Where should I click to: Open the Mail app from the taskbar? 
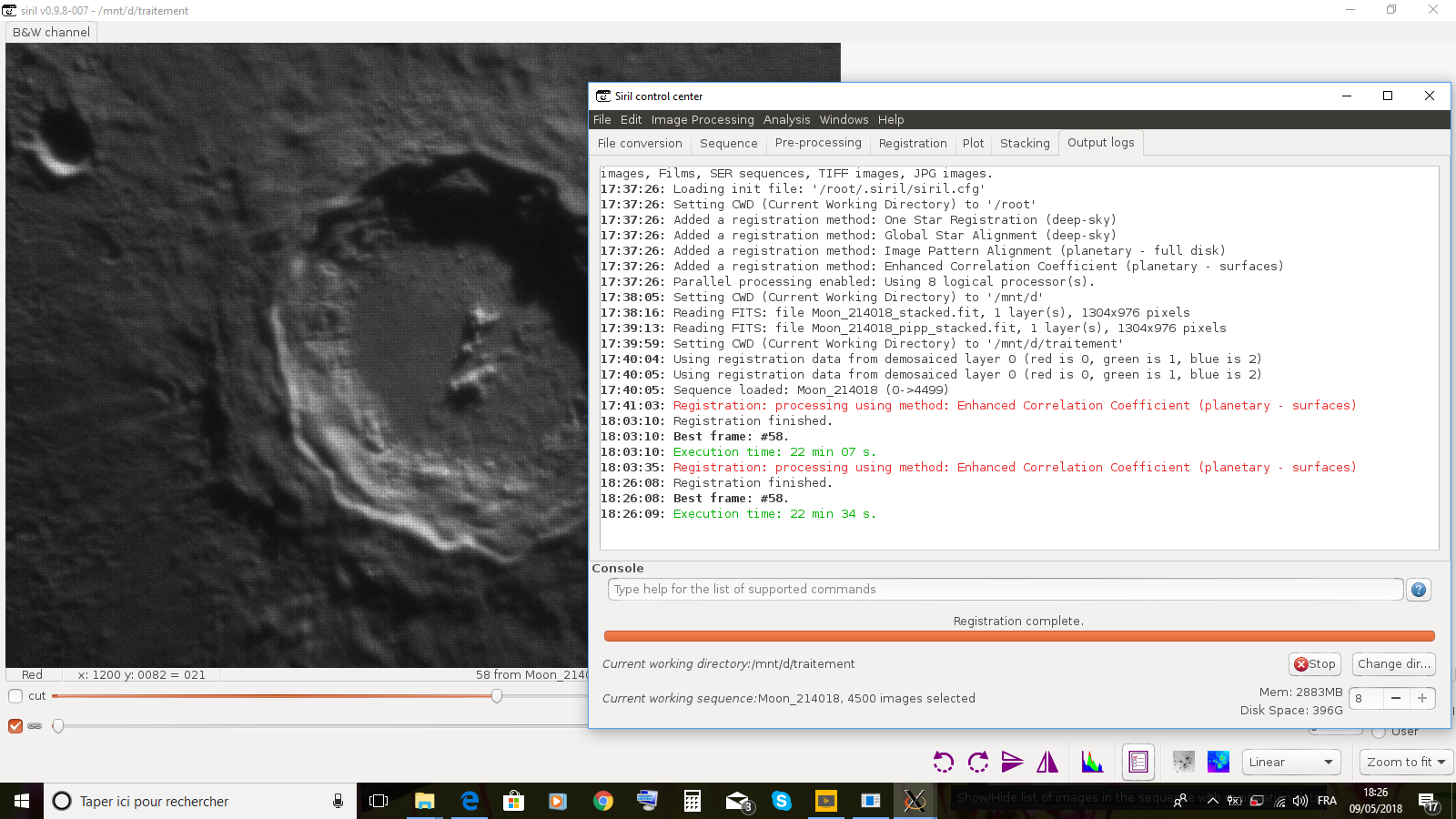[737, 801]
